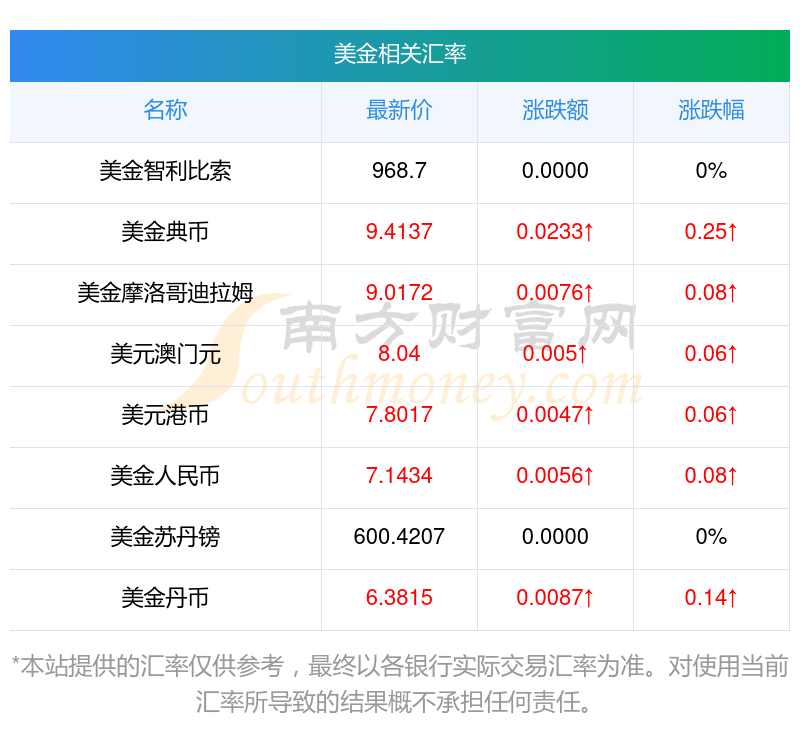Click the change value 0.0047↑
The width and height of the screenshot is (800, 733).
pos(555,415)
